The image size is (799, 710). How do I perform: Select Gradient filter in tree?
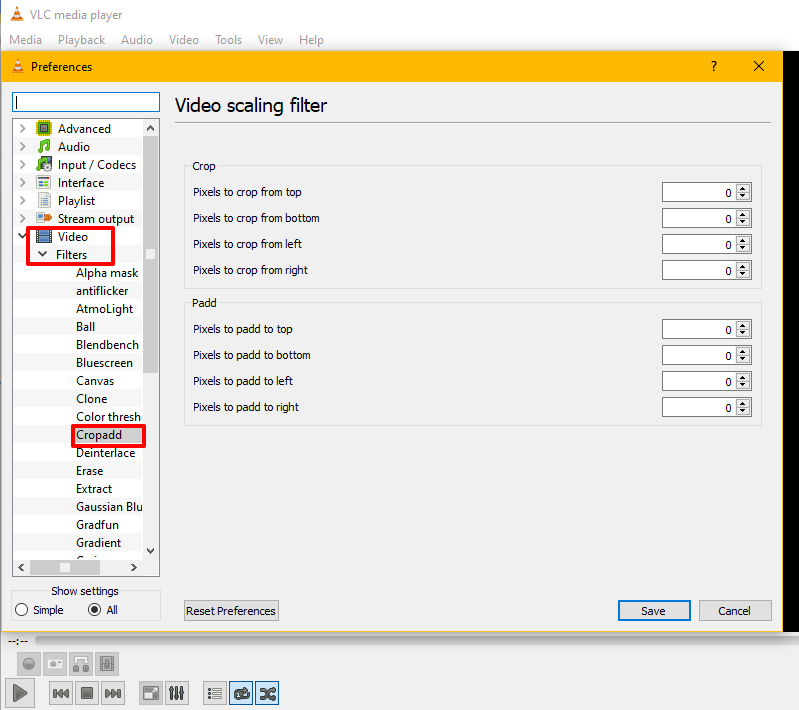pos(99,542)
